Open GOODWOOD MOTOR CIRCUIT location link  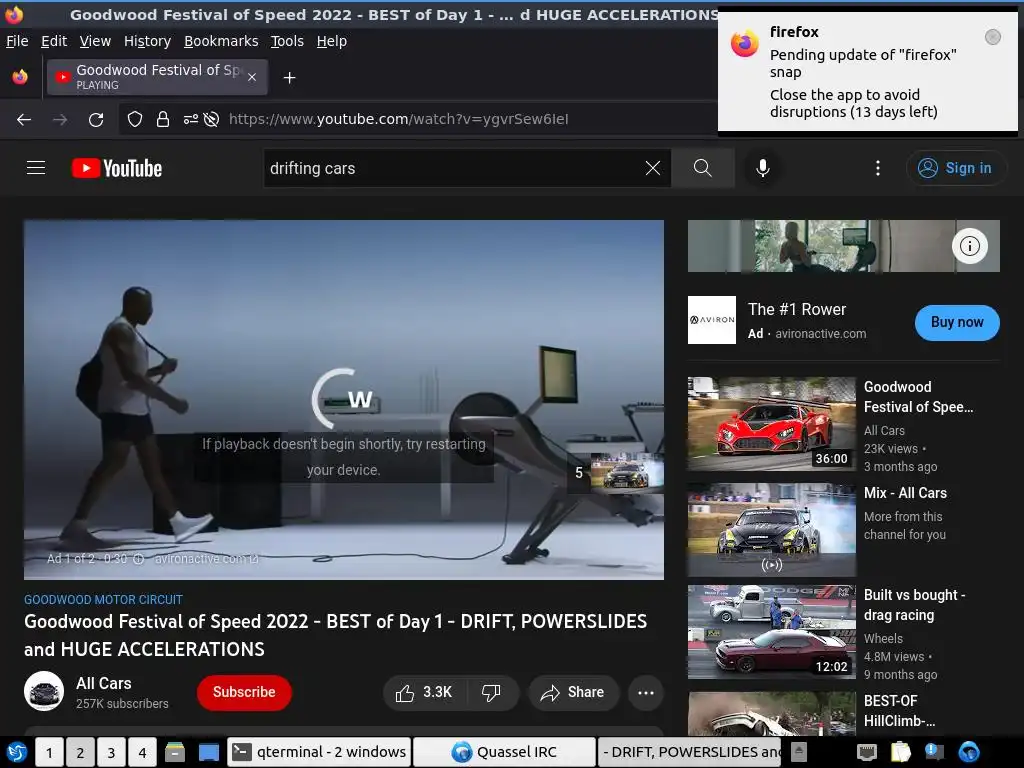pos(103,600)
